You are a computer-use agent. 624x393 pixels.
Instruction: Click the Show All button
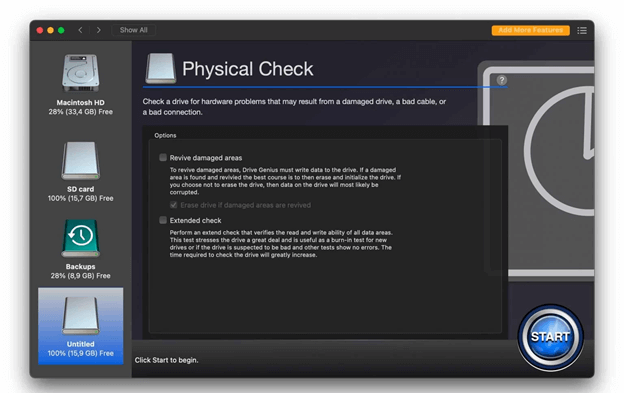[133, 30]
